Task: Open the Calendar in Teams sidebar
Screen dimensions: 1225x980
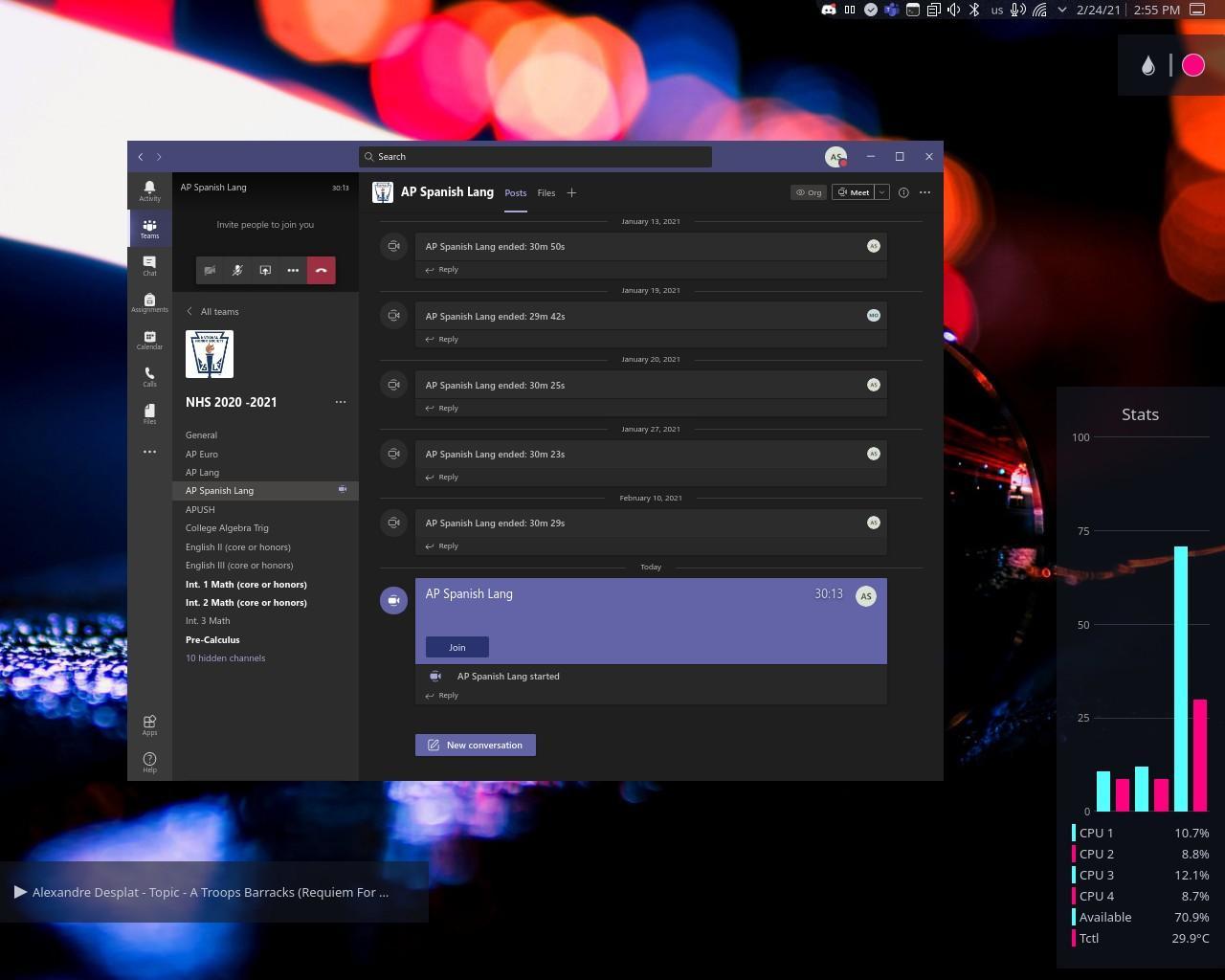Action: click(x=149, y=340)
